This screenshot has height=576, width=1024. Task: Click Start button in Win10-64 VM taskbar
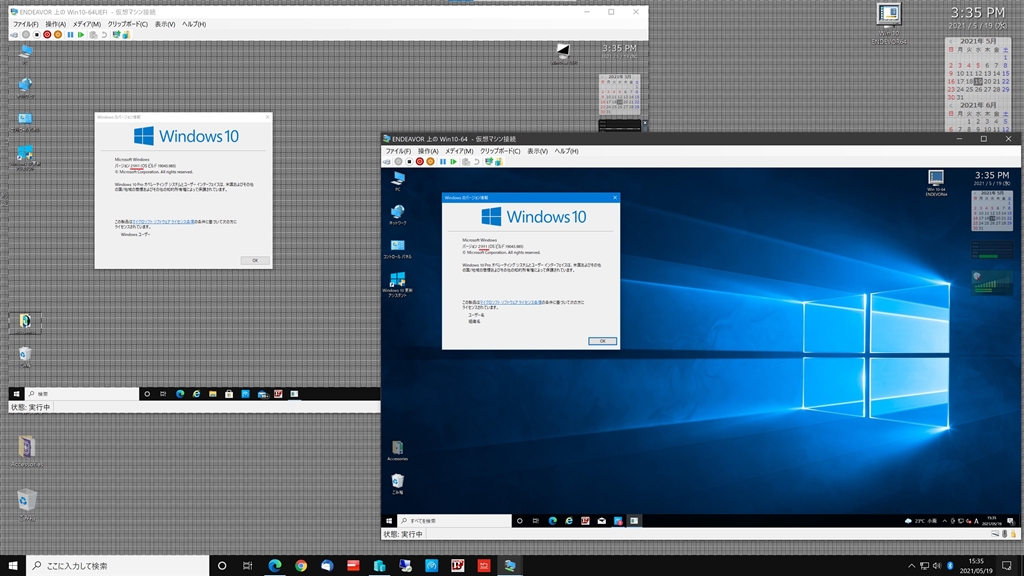(389, 520)
